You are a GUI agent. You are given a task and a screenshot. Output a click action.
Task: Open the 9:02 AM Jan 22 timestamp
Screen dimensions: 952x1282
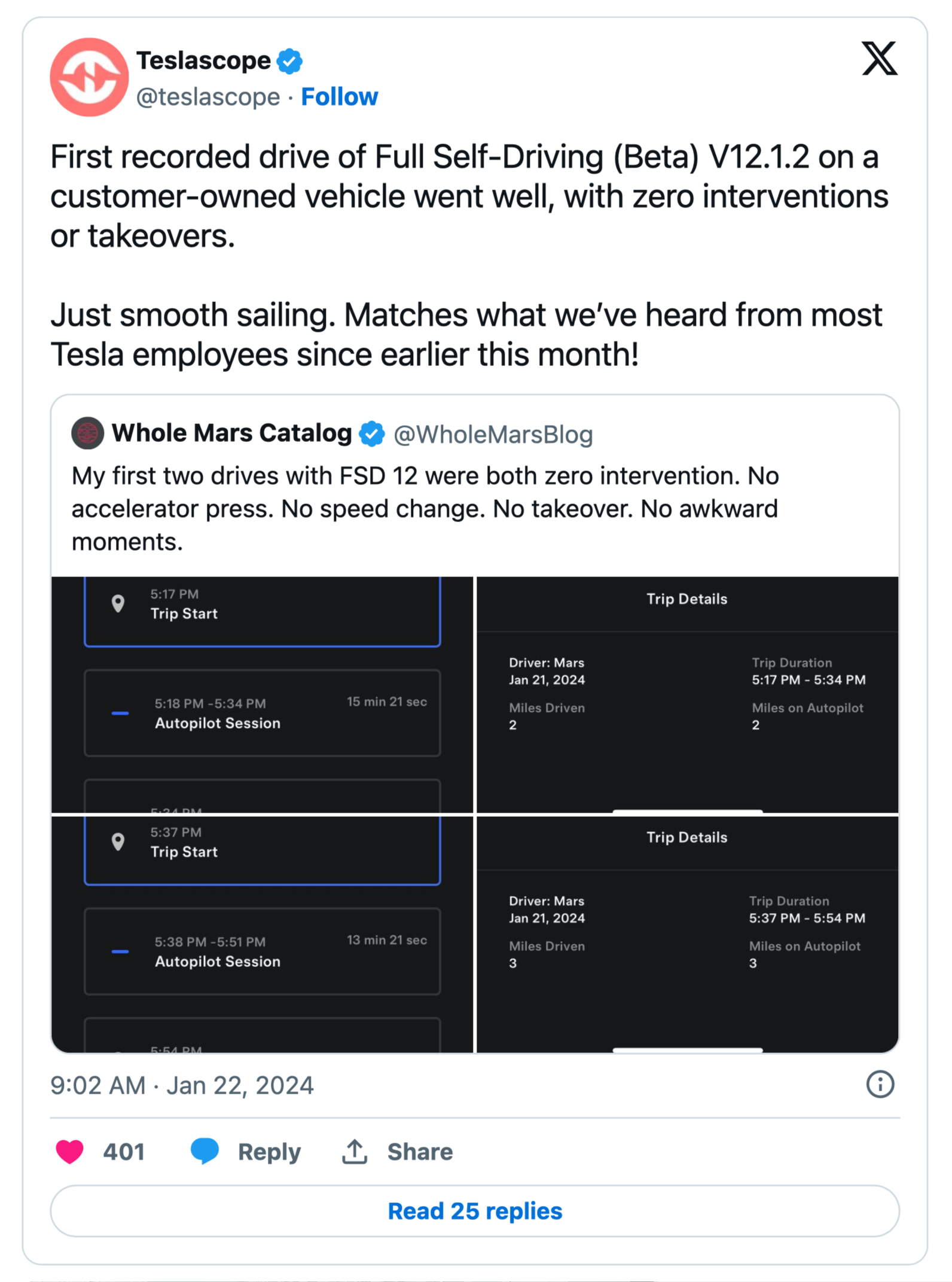(182, 1085)
